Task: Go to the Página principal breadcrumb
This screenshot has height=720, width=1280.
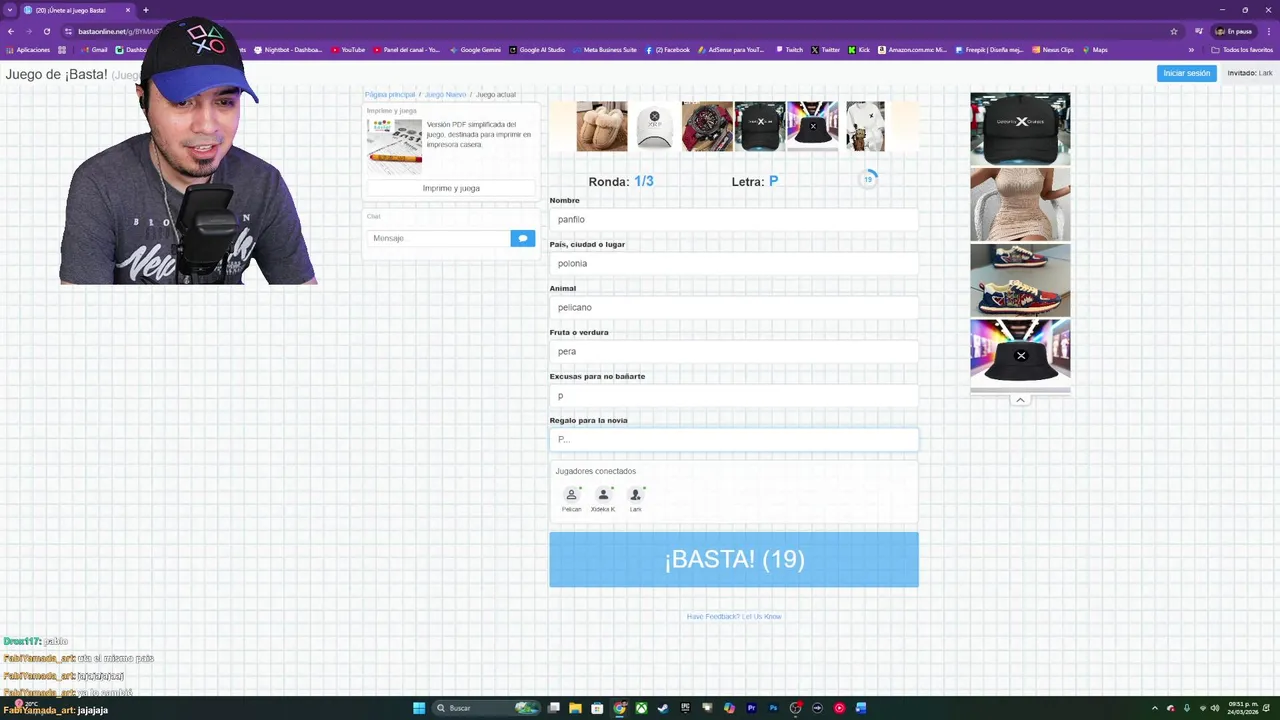Action: coord(390,94)
